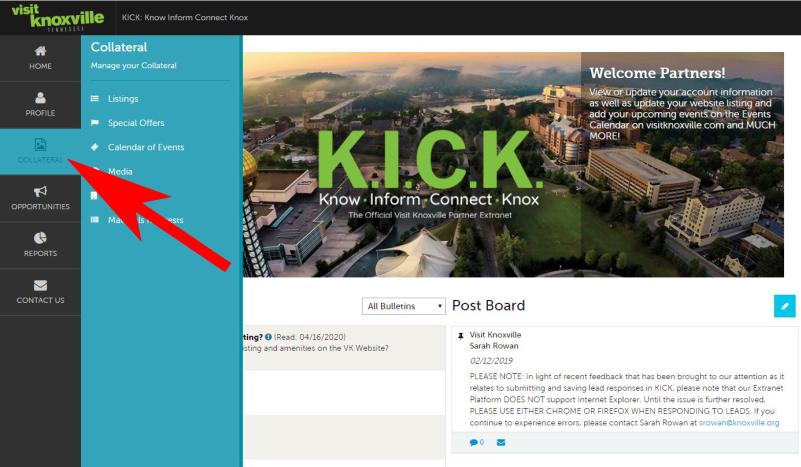Open Special Offers in Collateral menu
The image size is (801, 467).
136,123
